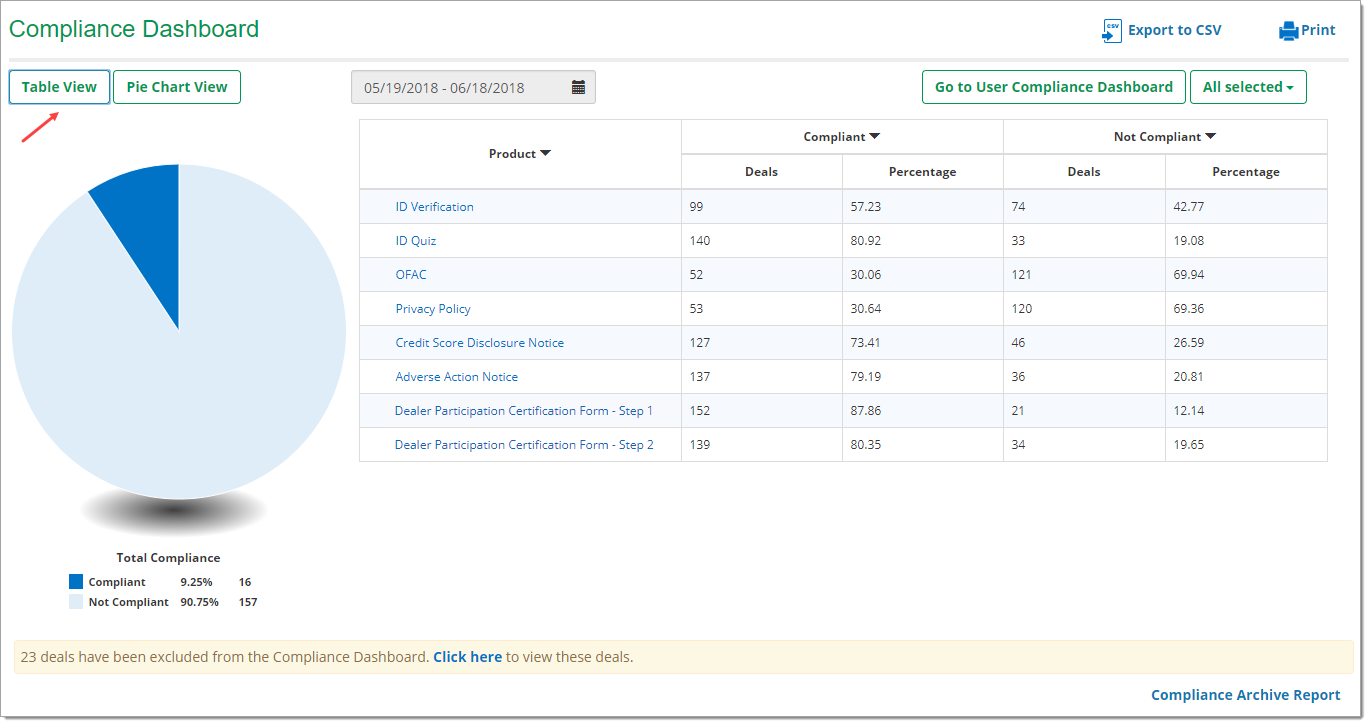Go to User Compliance Dashboard
The width and height of the screenshot is (1368, 724).
coord(1053,87)
